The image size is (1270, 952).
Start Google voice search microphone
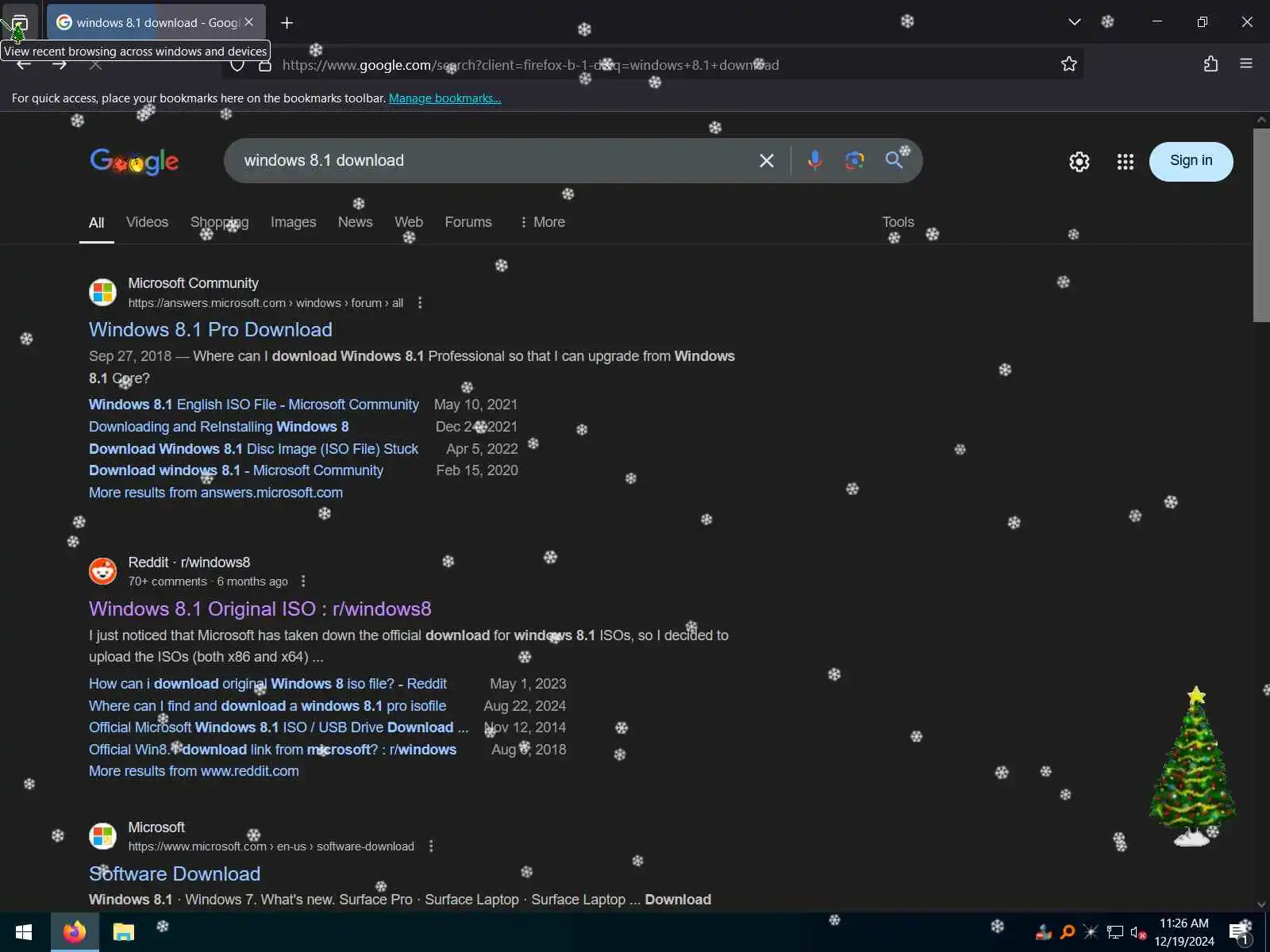coord(814,160)
